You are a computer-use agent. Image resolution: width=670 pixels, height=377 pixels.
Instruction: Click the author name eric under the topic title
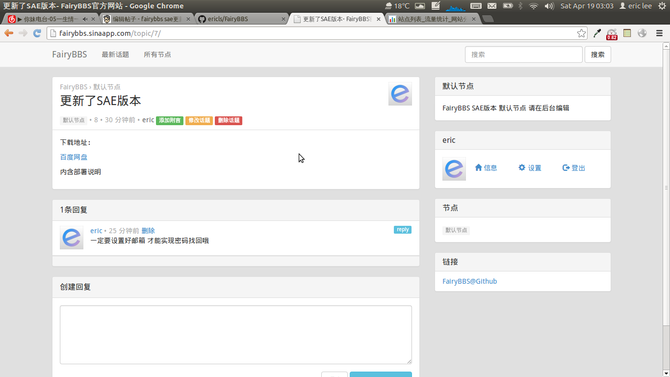coord(148,120)
